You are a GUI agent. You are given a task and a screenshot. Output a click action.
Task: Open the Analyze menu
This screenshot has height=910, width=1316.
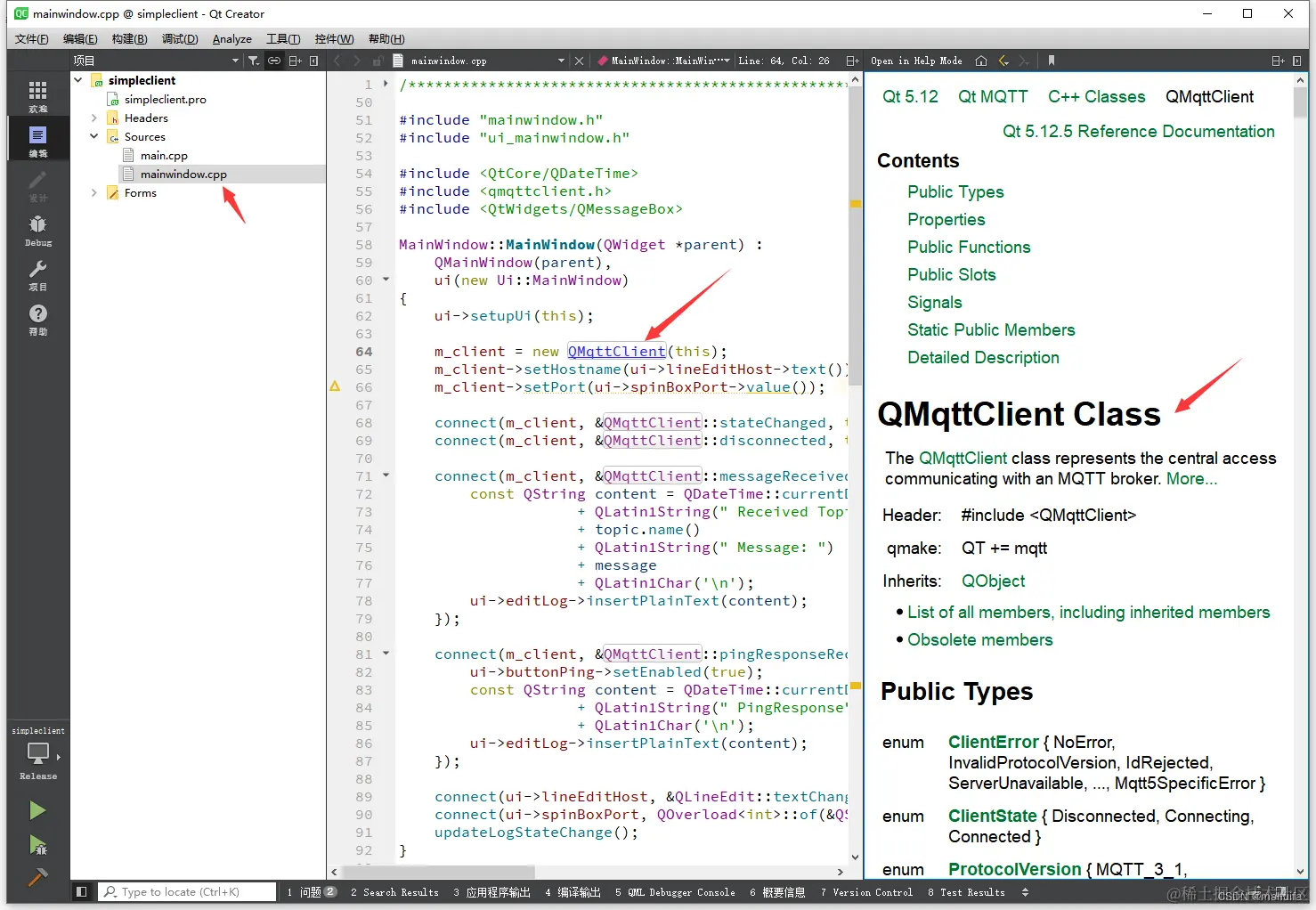(232, 39)
